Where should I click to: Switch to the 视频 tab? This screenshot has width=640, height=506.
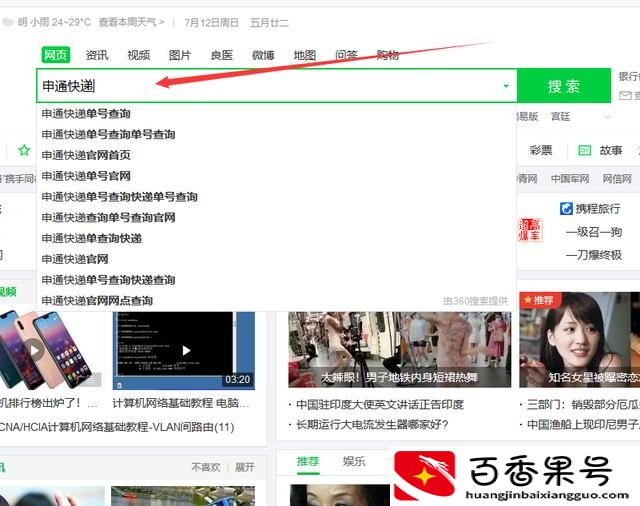click(x=139, y=55)
